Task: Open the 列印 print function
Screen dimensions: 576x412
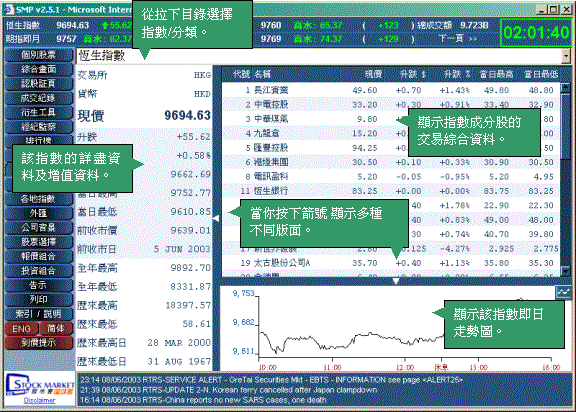Action: point(38,300)
